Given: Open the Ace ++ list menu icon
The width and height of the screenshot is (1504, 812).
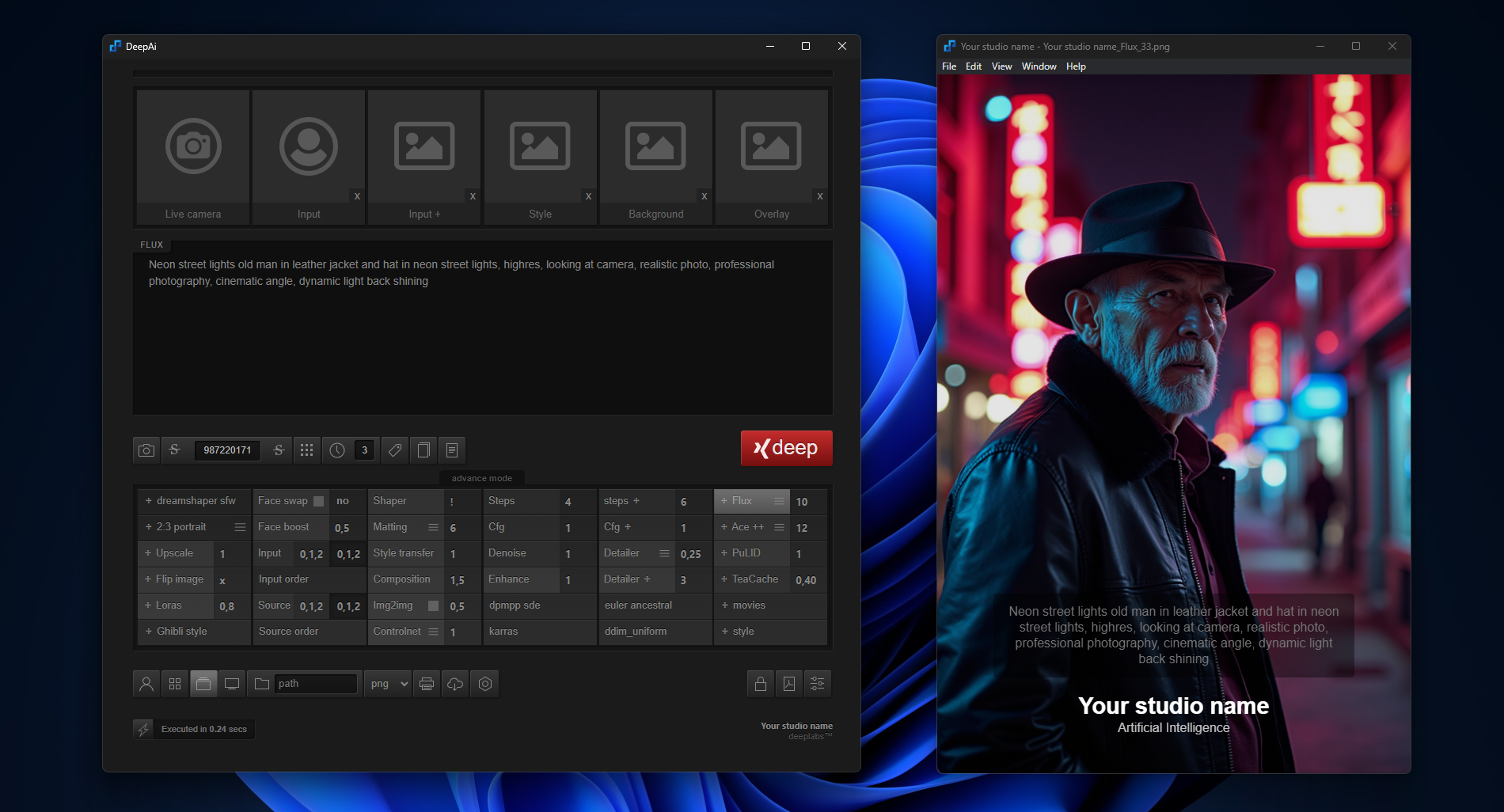Looking at the screenshot, I should [x=779, y=527].
